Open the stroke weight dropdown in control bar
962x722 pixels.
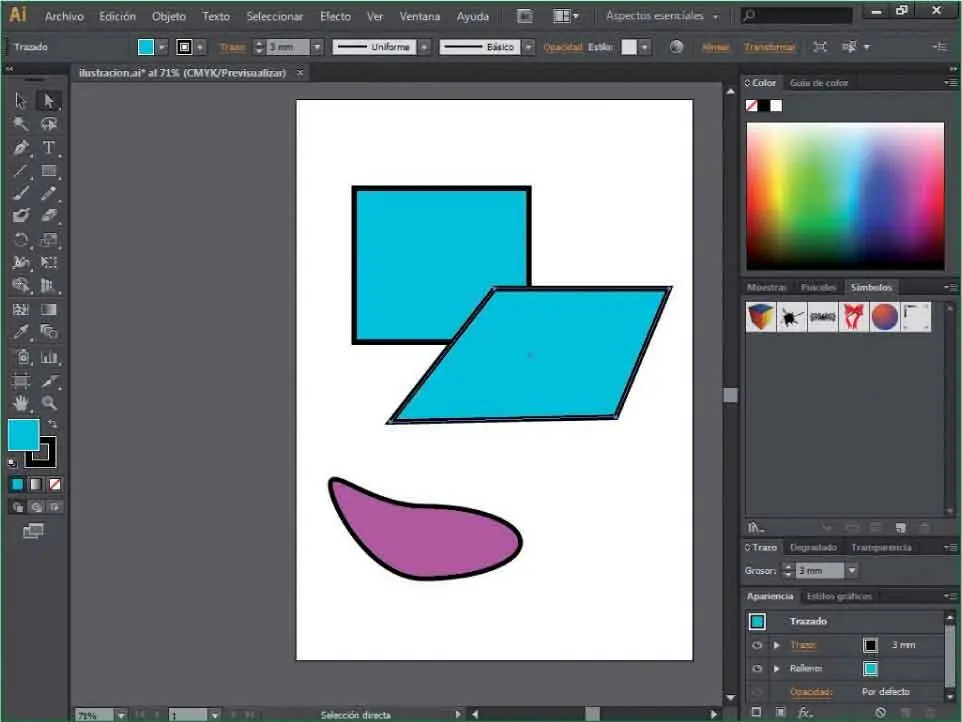pyautogui.click(x=317, y=47)
